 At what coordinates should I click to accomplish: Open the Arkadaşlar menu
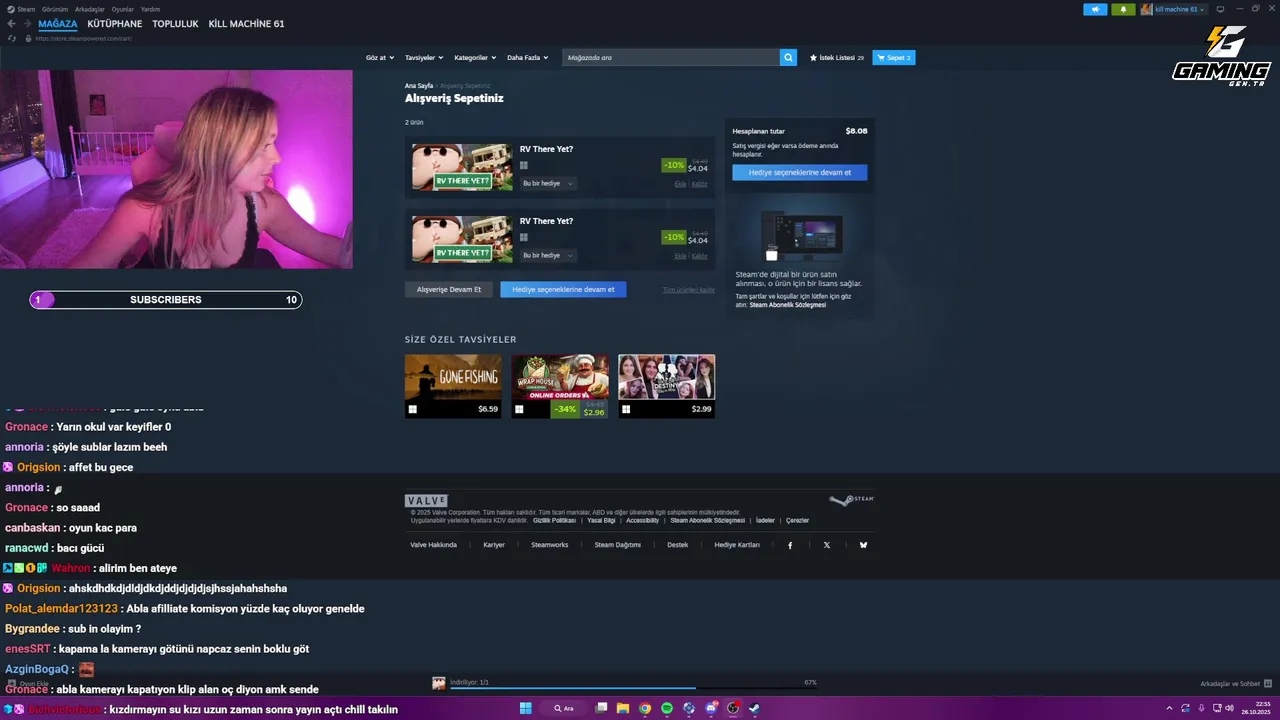click(90, 9)
